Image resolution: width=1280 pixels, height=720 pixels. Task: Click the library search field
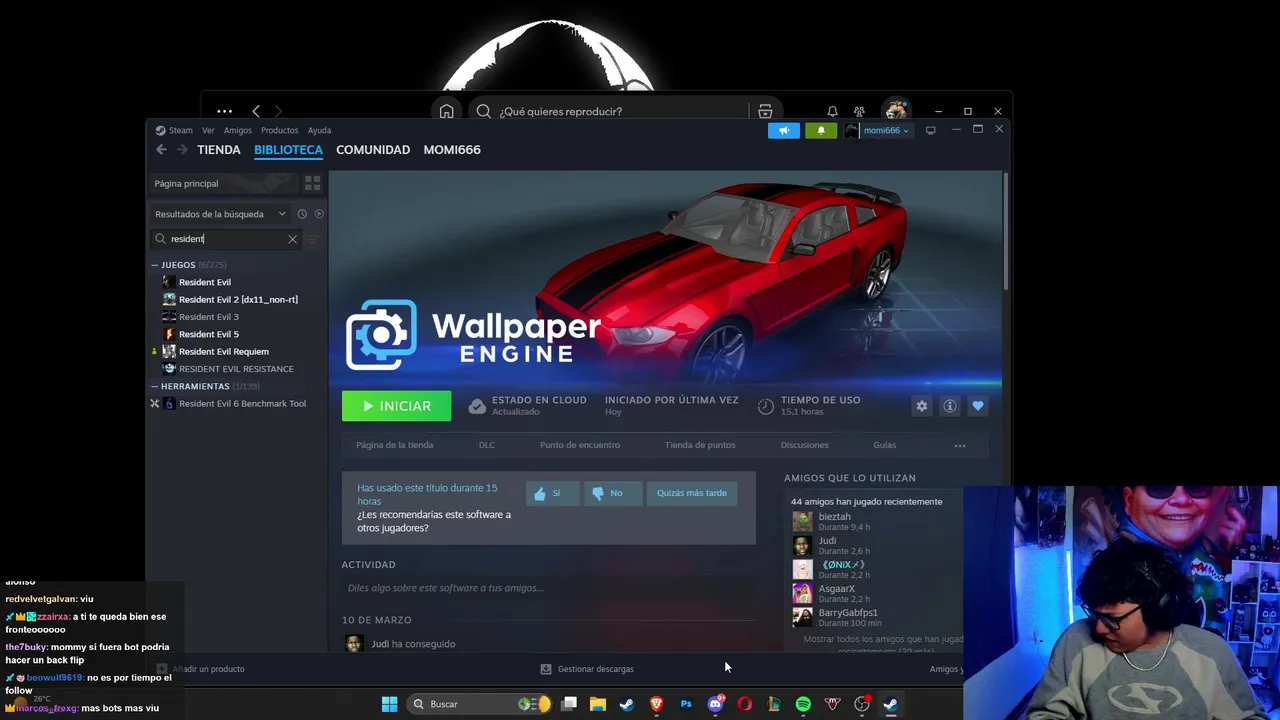(x=226, y=239)
